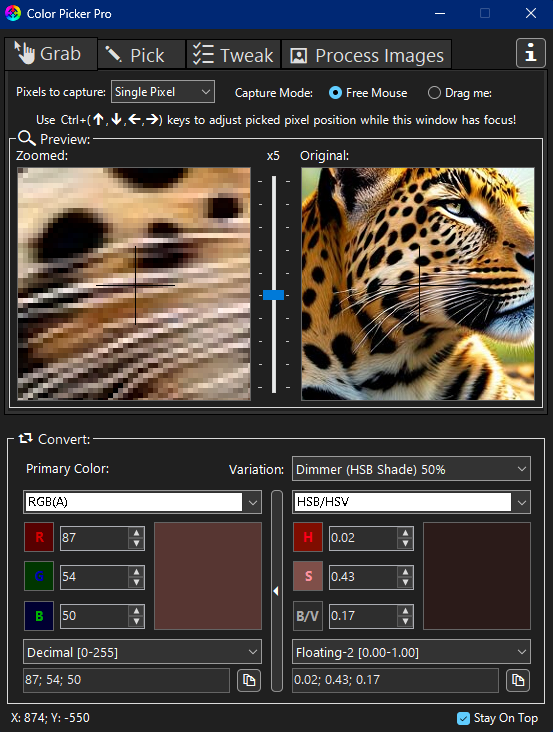Click the dimmer variation color preview swatch

[x=477, y=576]
